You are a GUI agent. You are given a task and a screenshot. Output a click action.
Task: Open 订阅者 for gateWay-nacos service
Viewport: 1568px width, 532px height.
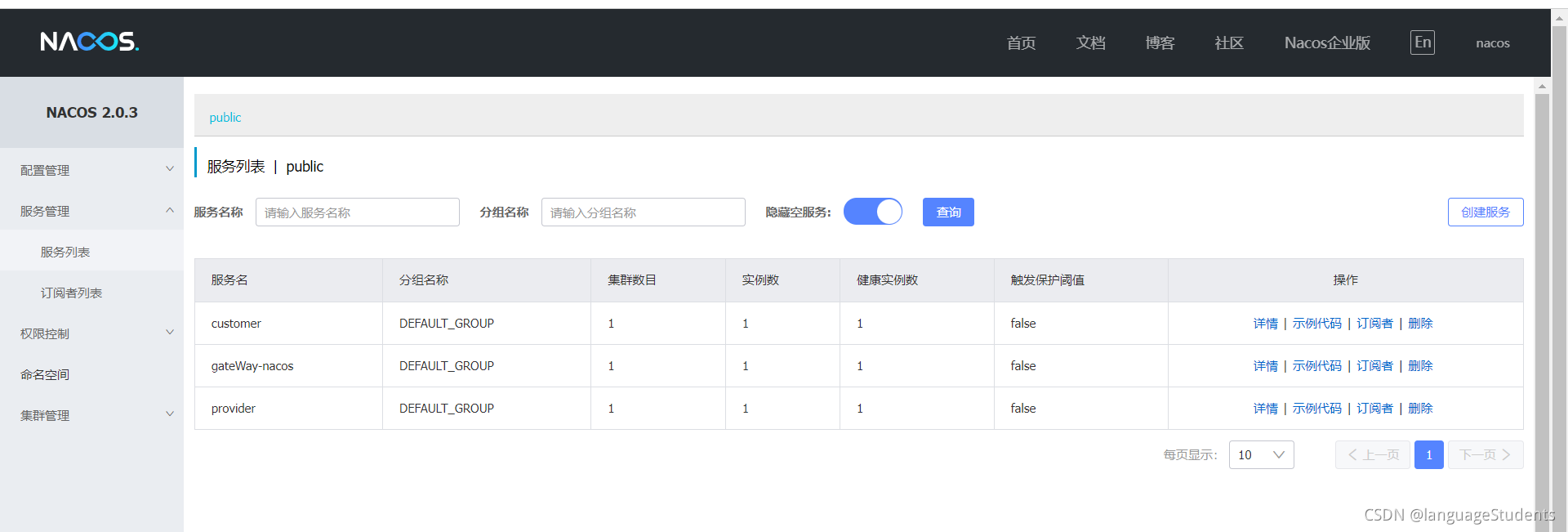1375,366
